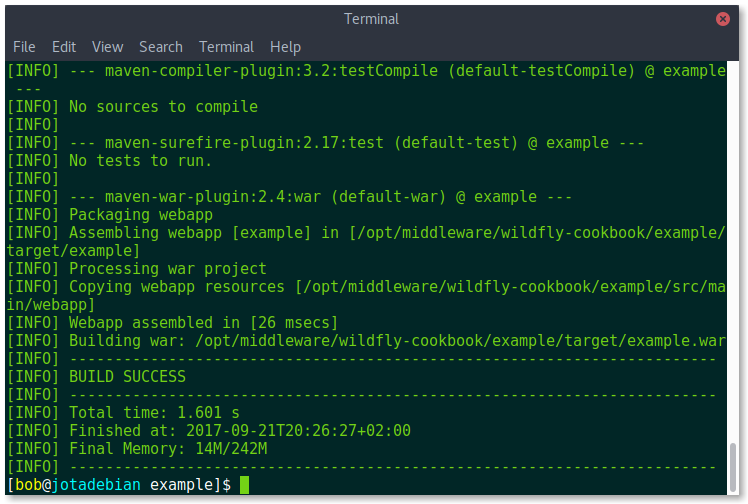Screen dimensions: 748x504
Task: Click the username bob in the prompt
Action: click(29, 485)
